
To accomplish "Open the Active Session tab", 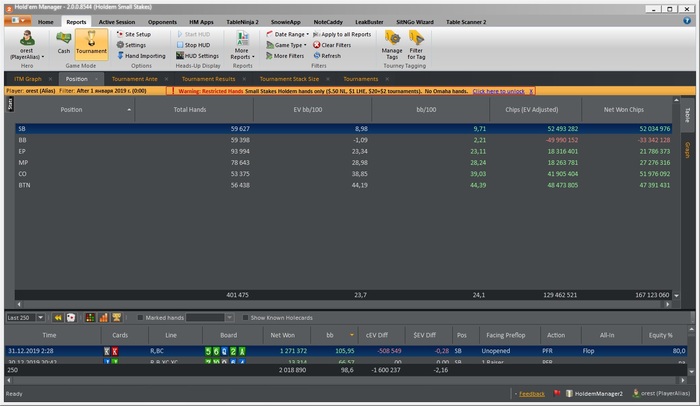I will tap(117, 22).
